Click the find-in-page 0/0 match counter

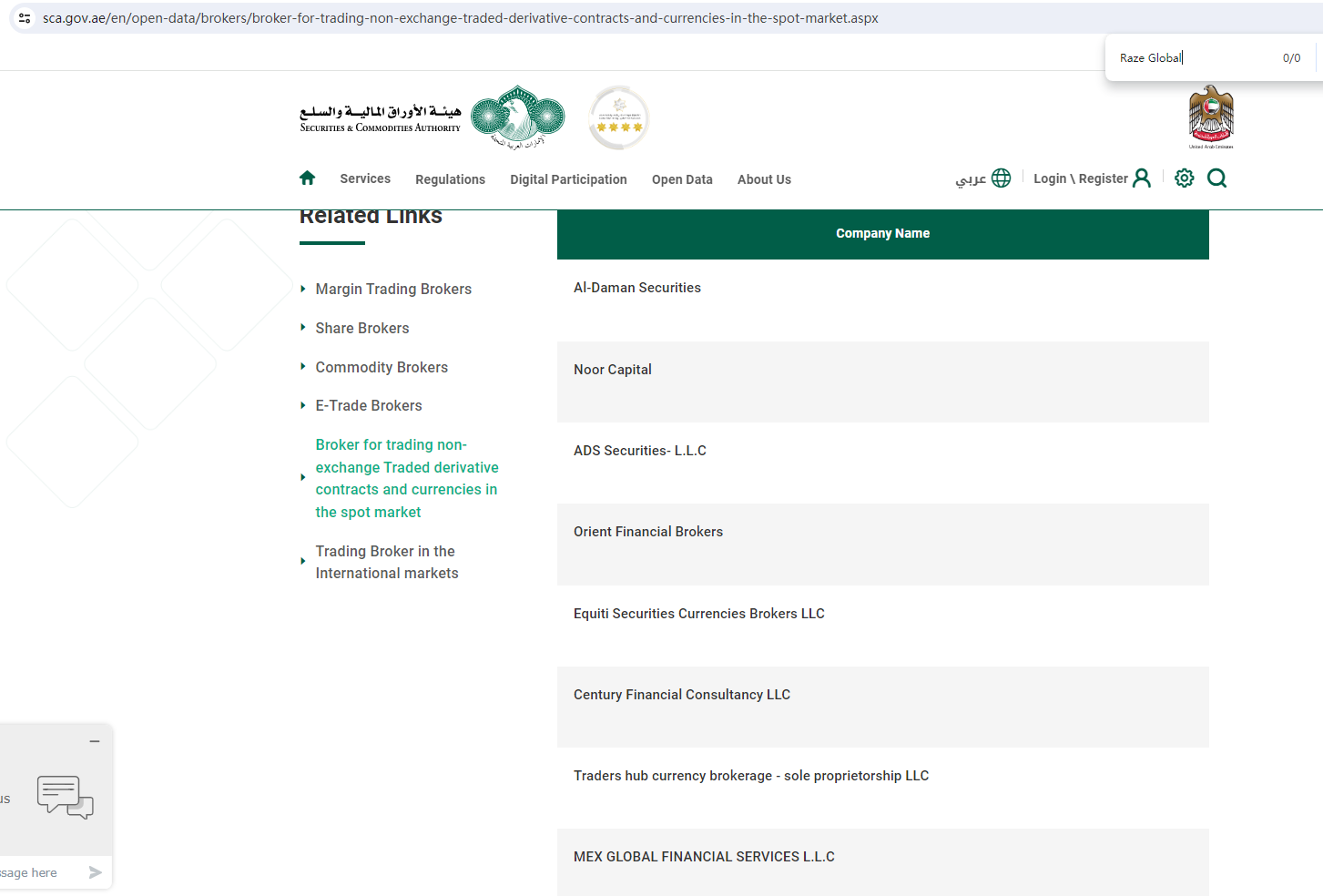[1291, 58]
